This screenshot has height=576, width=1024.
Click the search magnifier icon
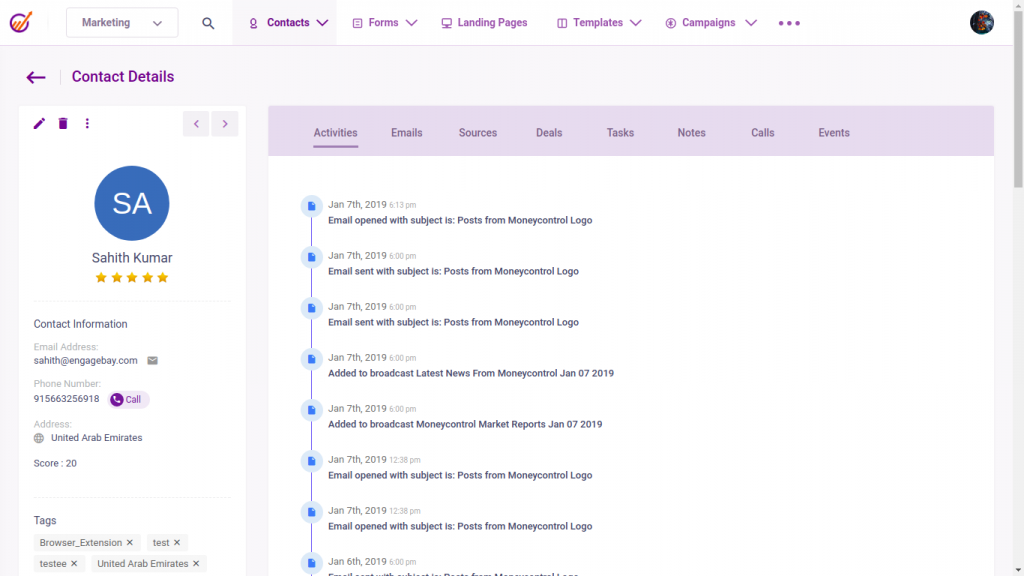tap(208, 23)
